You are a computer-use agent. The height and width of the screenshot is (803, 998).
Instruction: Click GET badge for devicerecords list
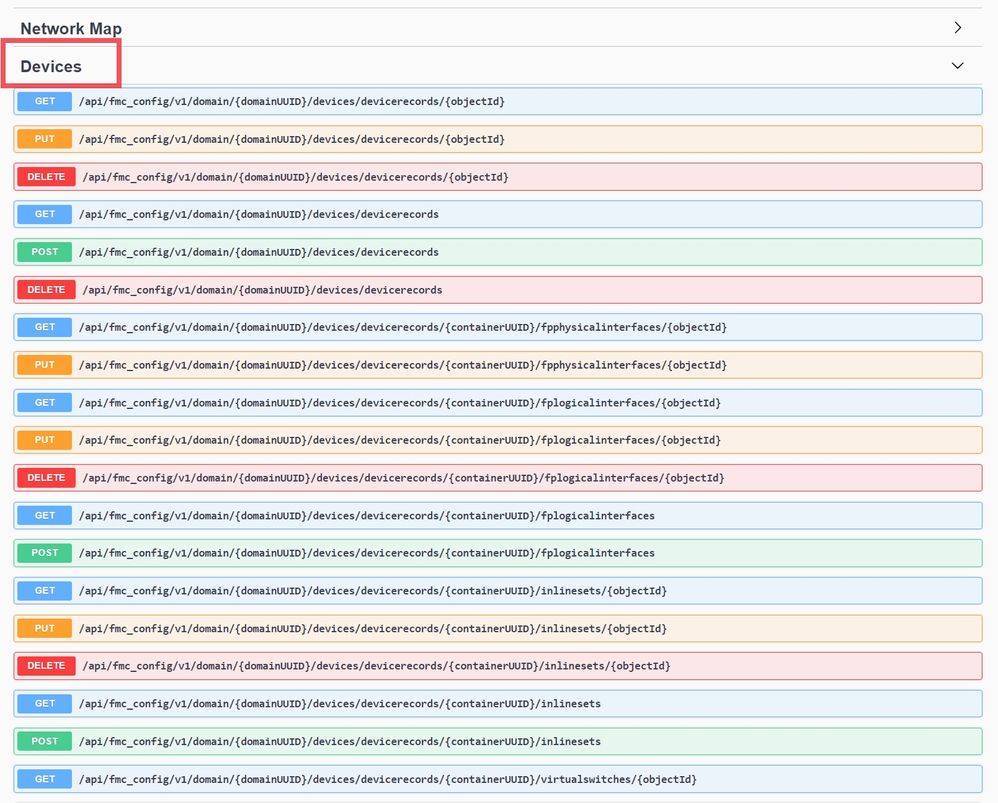pyautogui.click(x=45, y=214)
